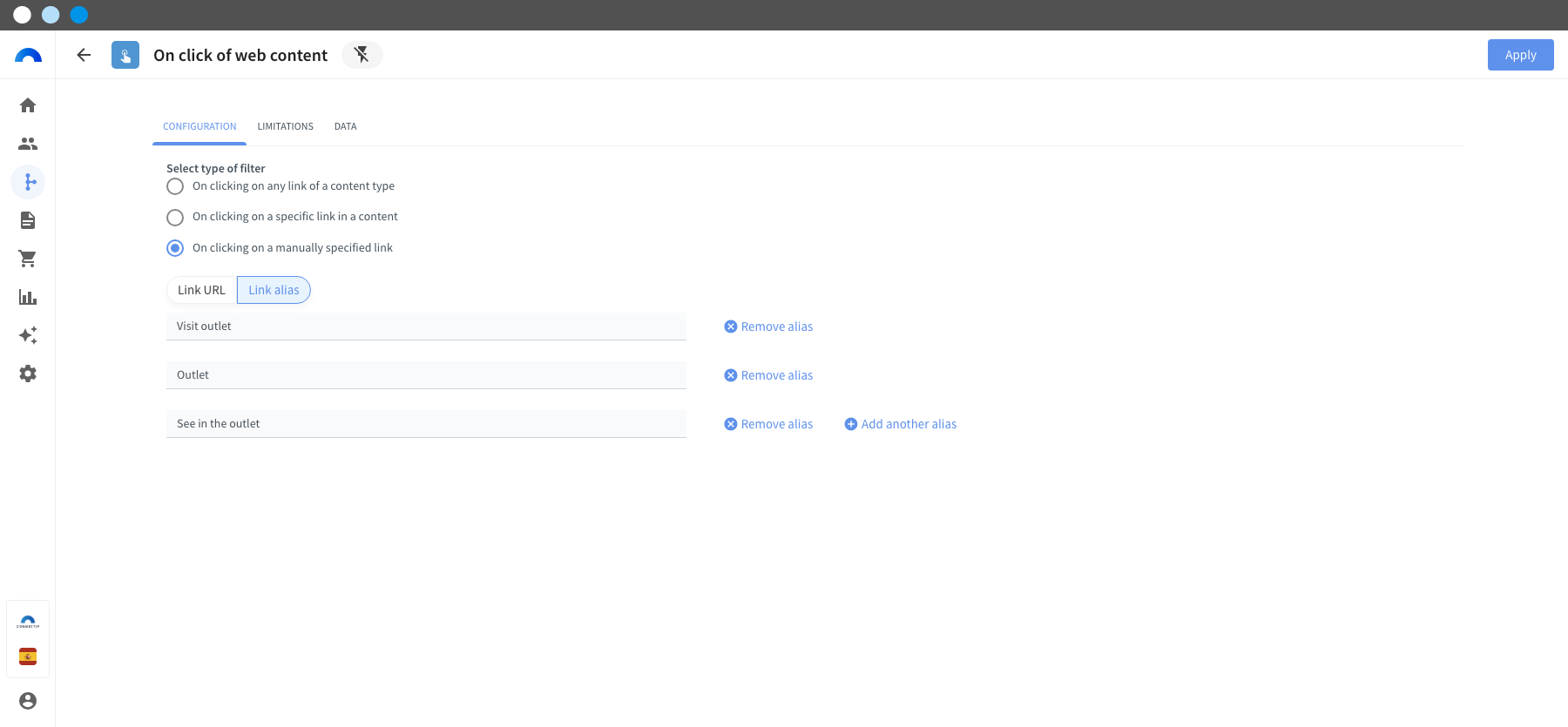Open the Limitations tab
This screenshot has width=1568, height=727.
pyautogui.click(x=286, y=126)
